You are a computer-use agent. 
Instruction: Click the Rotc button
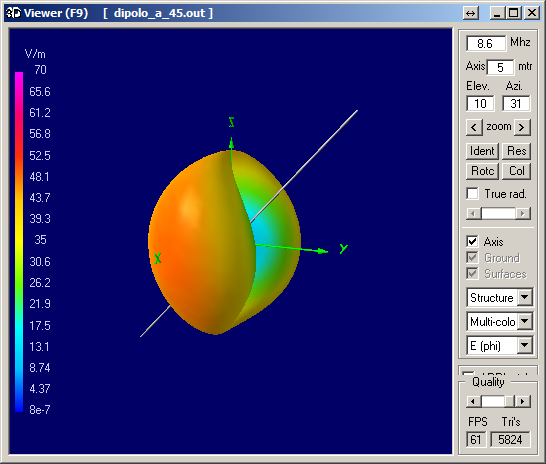click(482, 171)
